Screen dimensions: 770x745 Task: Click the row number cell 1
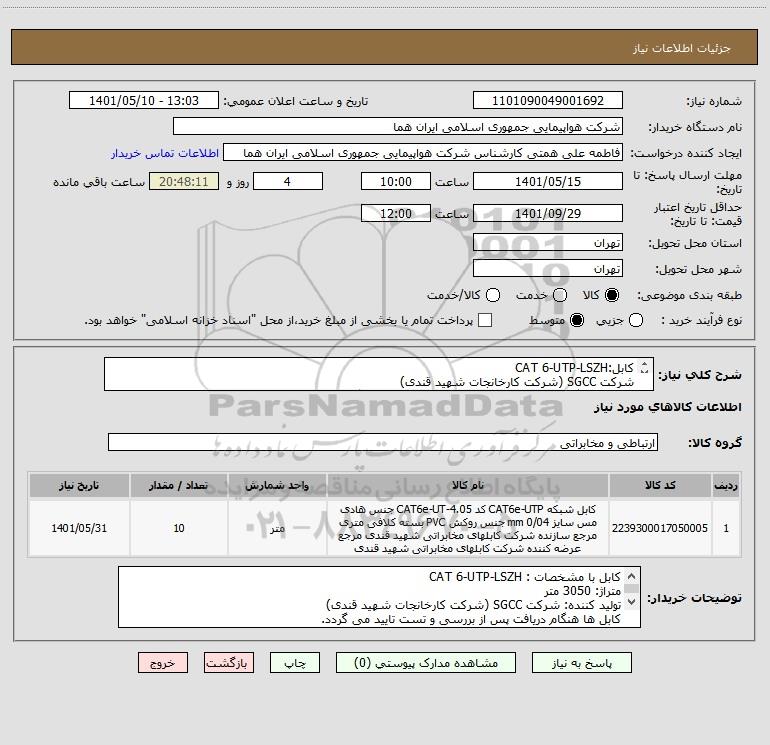pos(726,528)
